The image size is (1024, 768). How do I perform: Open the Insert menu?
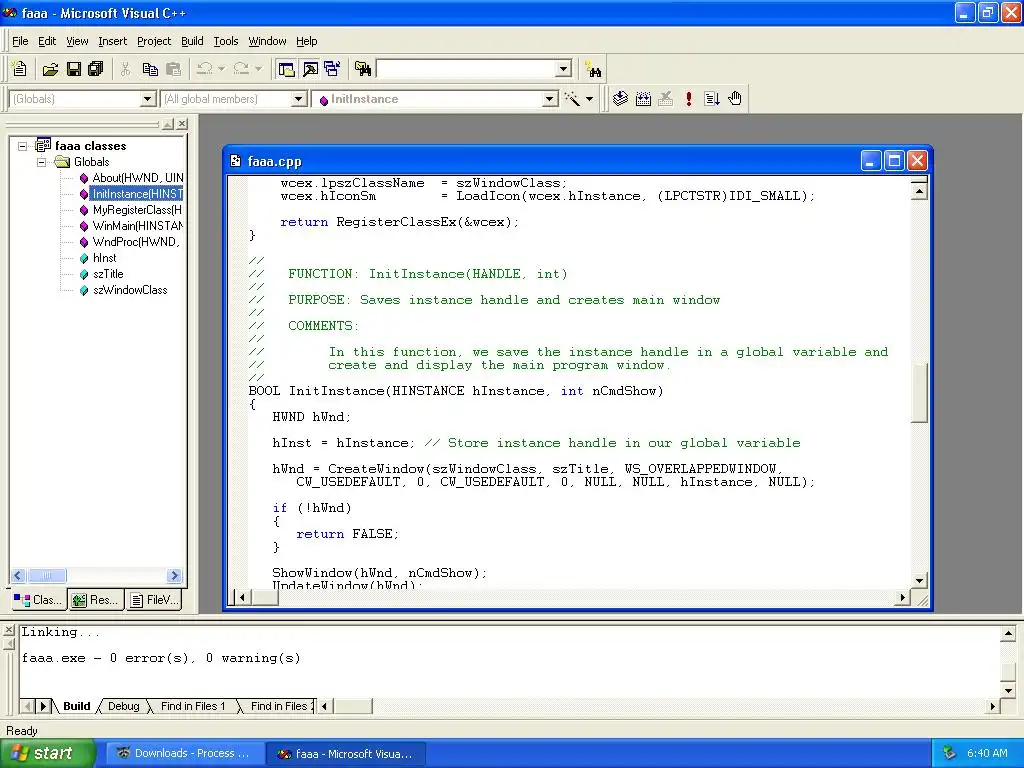tap(112, 41)
